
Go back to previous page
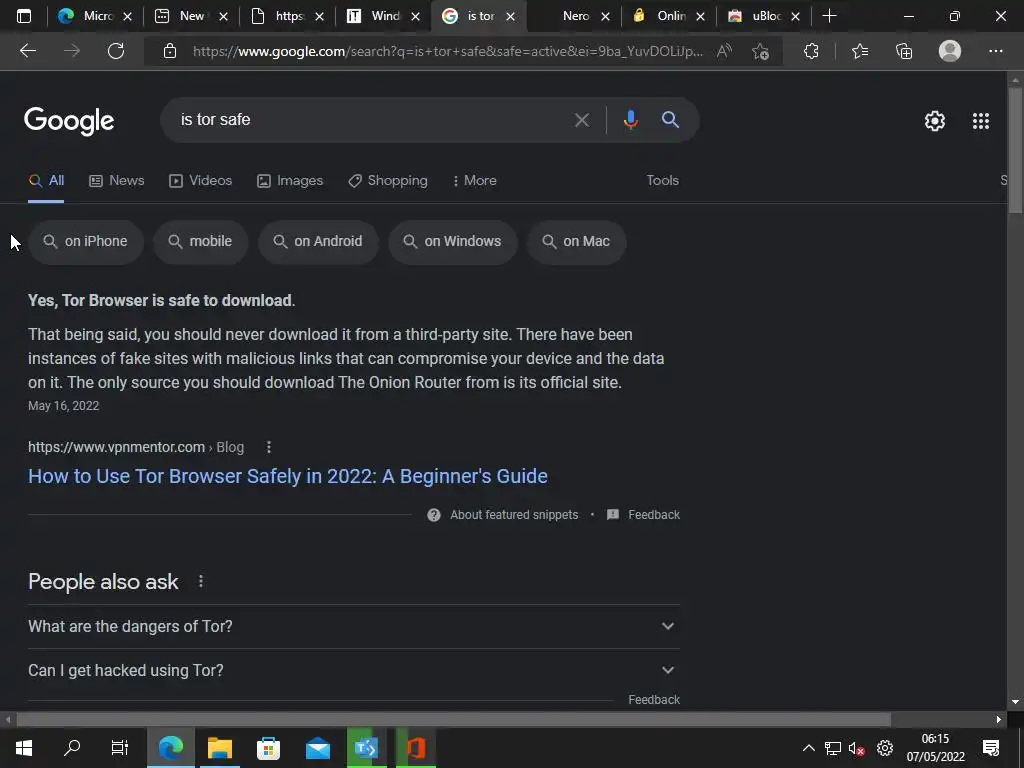27,51
